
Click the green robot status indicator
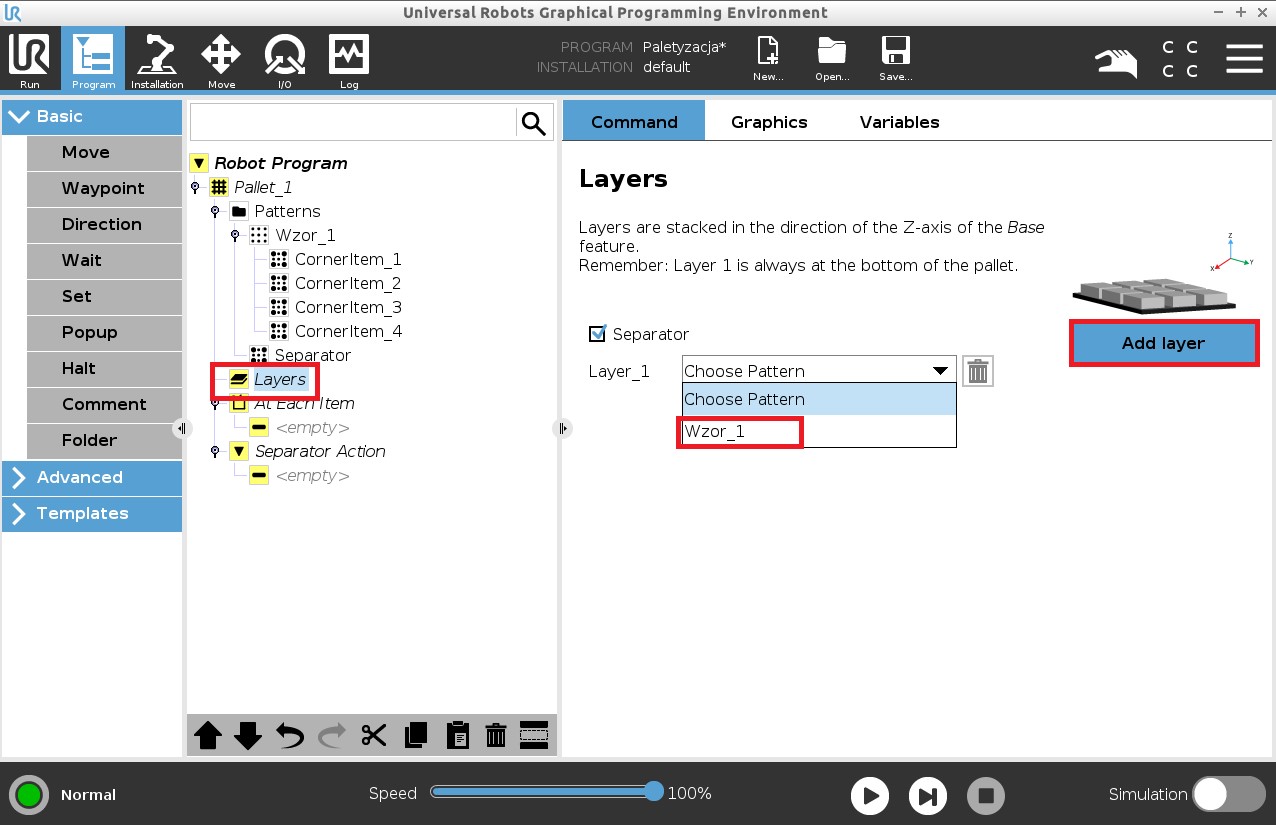pos(29,795)
